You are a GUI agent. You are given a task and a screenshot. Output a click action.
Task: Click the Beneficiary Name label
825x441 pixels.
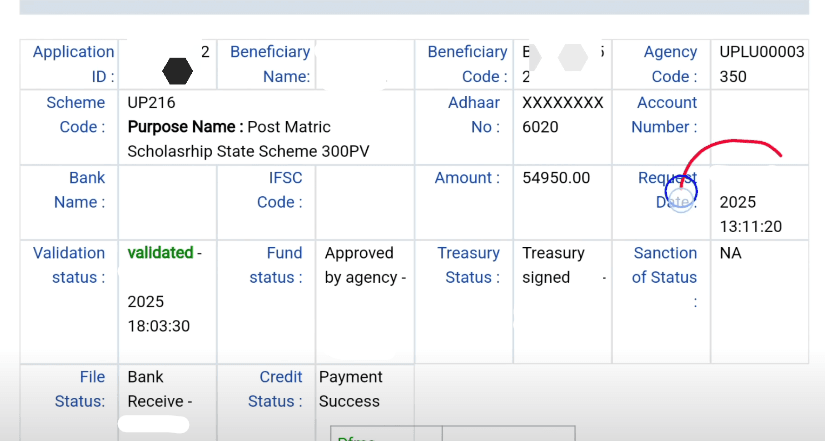click(x=269, y=64)
